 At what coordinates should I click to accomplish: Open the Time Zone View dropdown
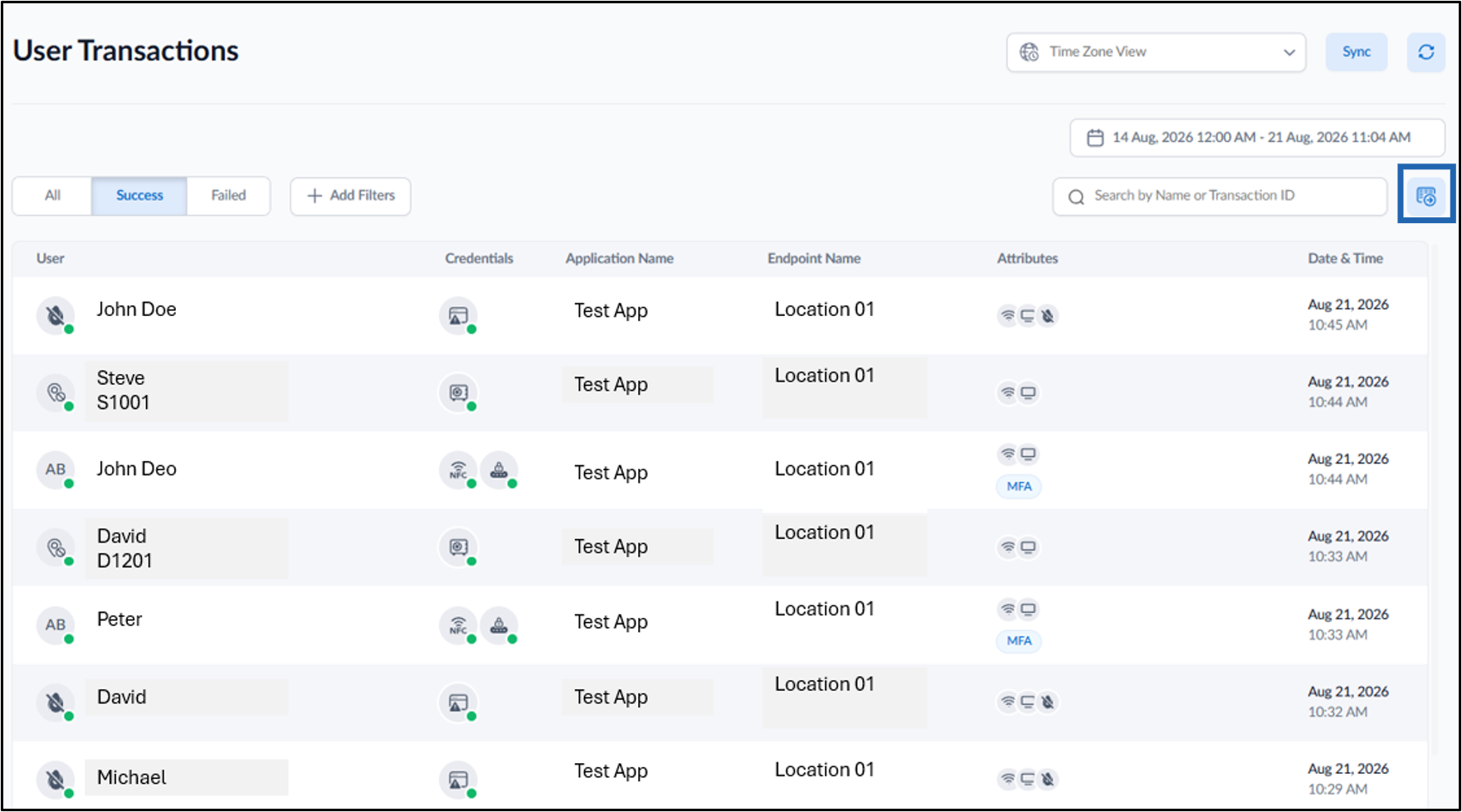tap(1156, 52)
